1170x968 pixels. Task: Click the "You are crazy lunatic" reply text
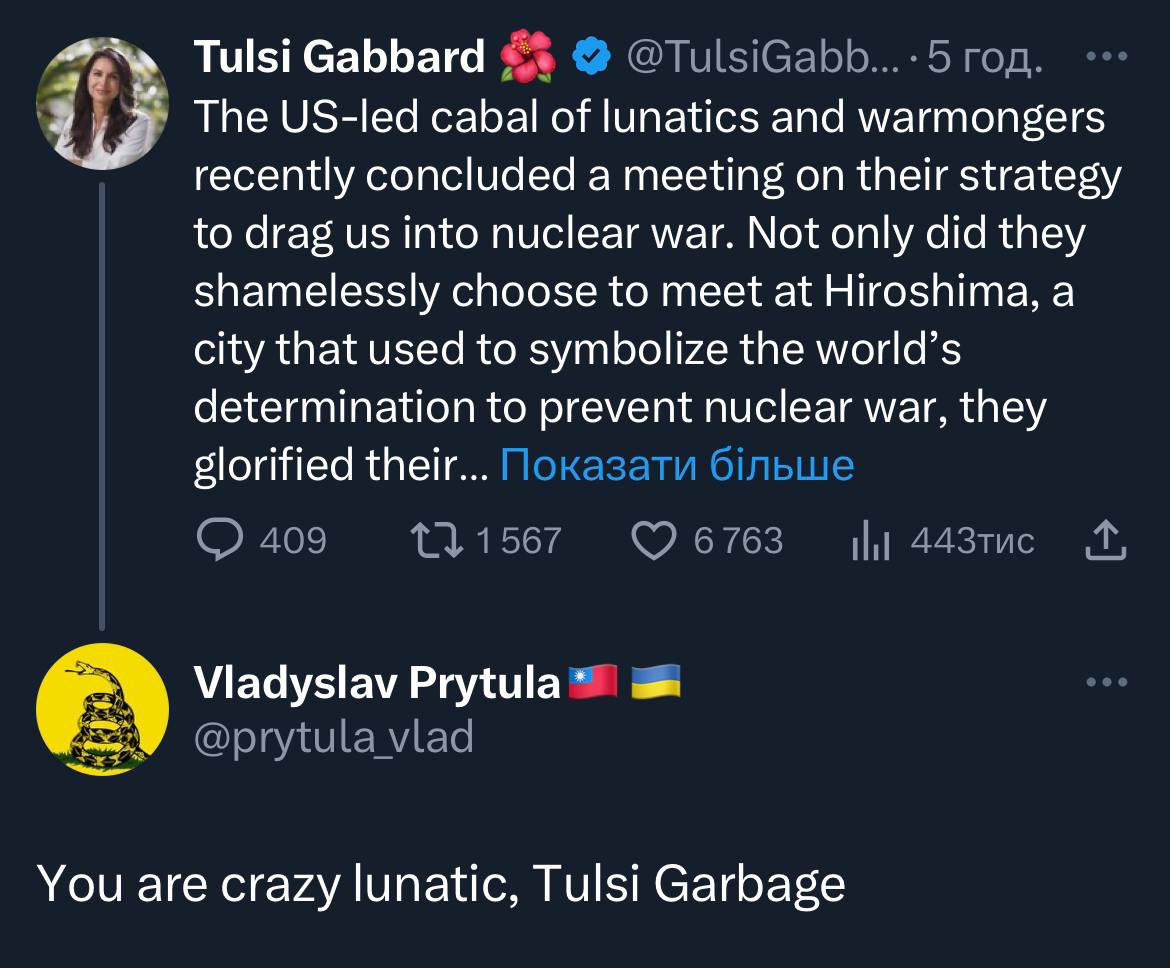[x=441, y=883]
